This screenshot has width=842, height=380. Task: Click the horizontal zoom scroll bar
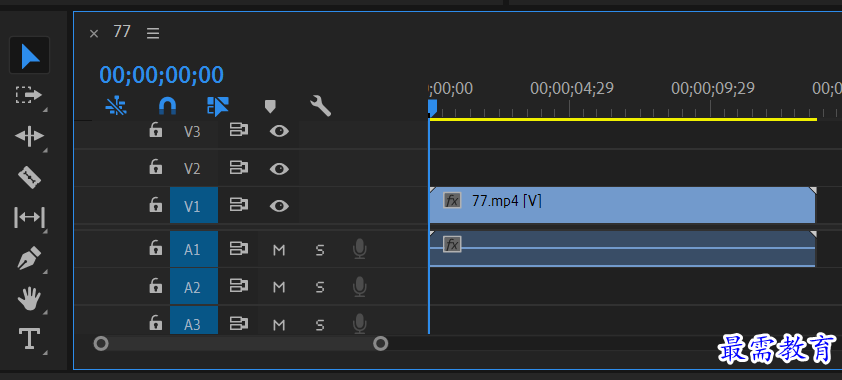coord(241,343)
